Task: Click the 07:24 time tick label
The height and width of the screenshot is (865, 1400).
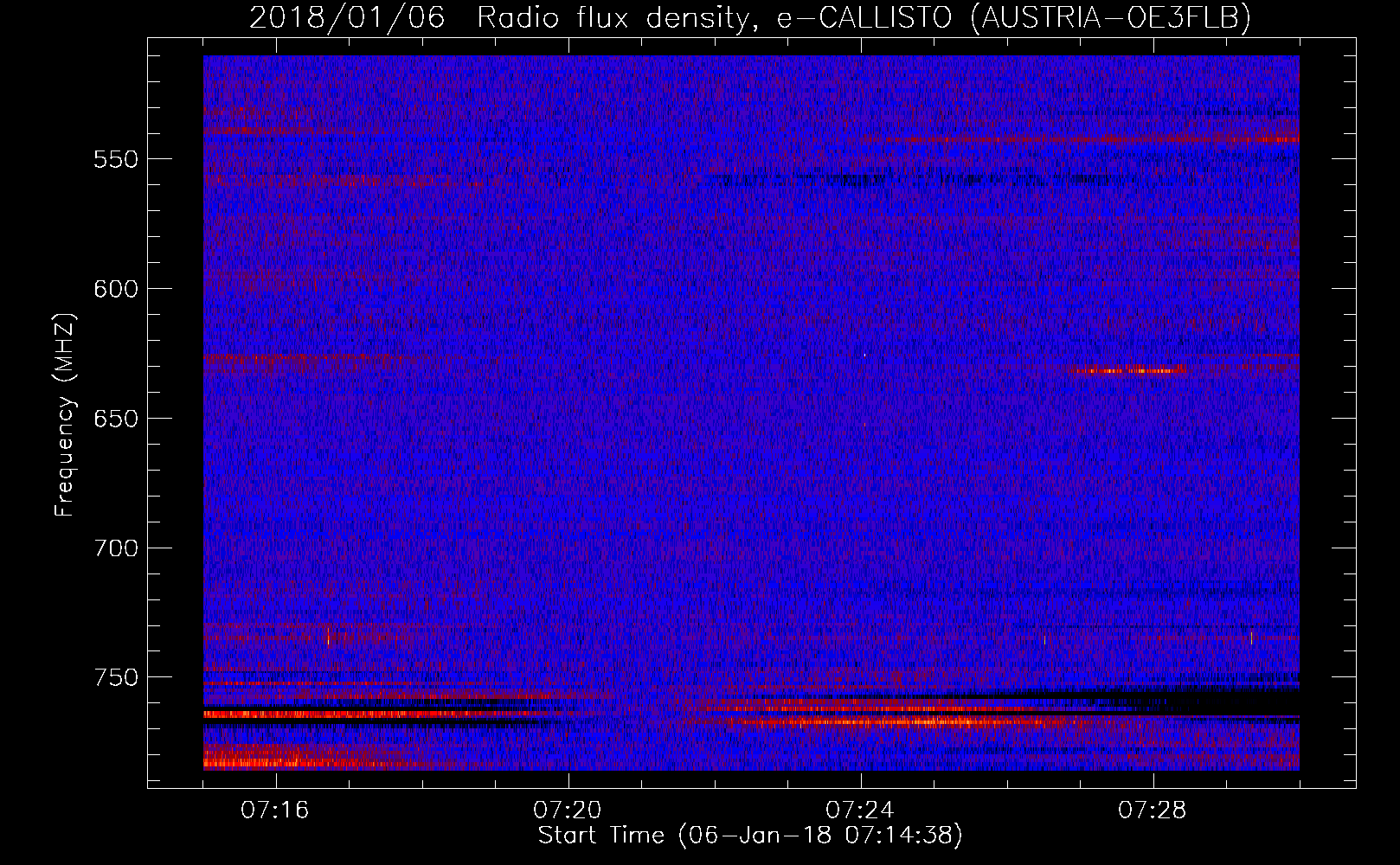Action: [860, 811]
